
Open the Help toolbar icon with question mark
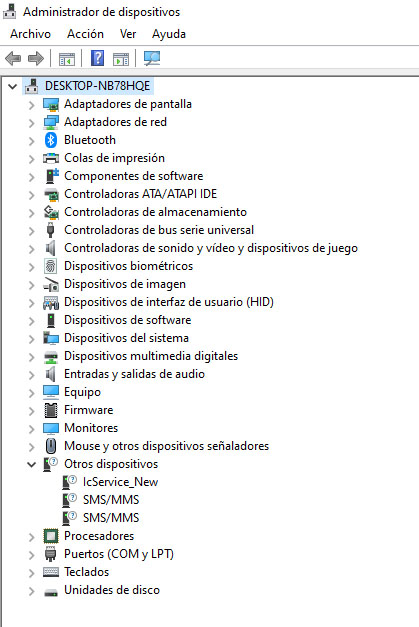coord(98,58)
